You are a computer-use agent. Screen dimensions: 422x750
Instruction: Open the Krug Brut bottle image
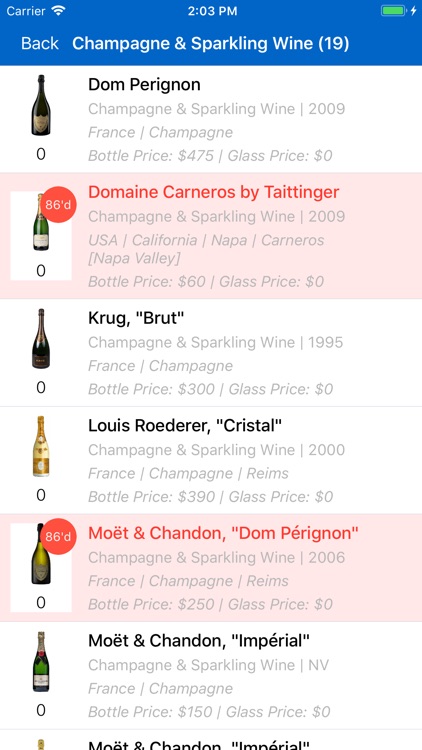coord(41,339)
